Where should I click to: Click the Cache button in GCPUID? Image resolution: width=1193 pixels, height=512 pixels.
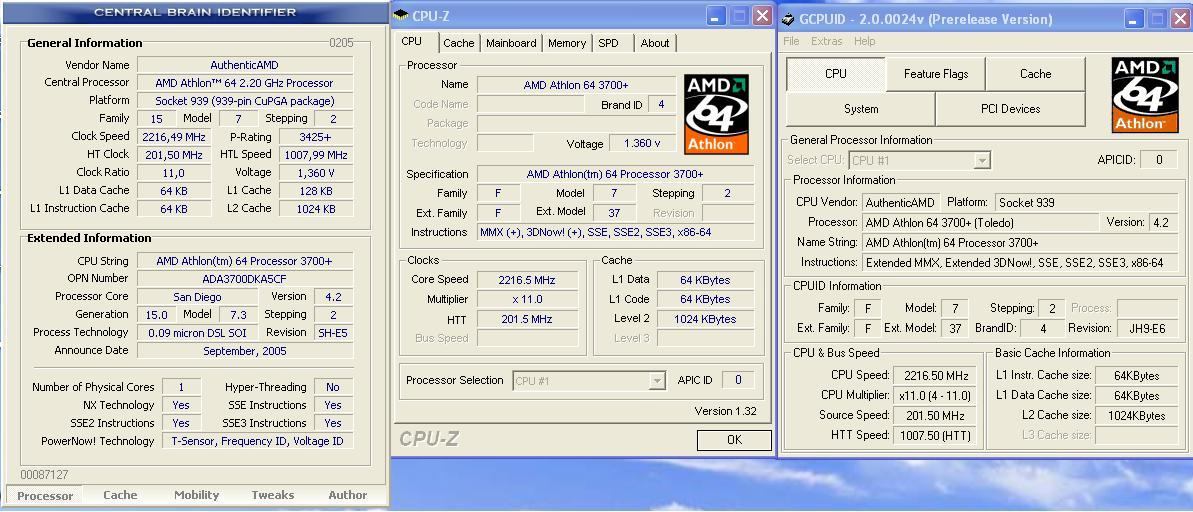1036,74
